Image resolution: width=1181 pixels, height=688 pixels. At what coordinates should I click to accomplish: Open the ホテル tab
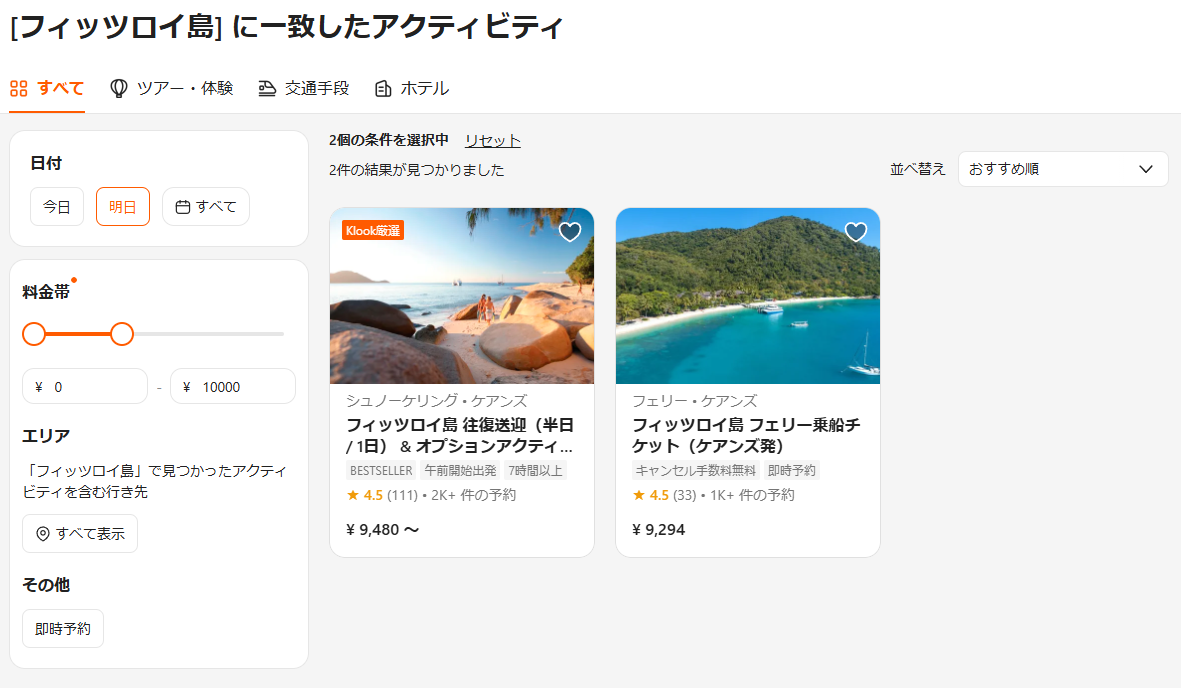pyautogui.click(x=412, y=89)
